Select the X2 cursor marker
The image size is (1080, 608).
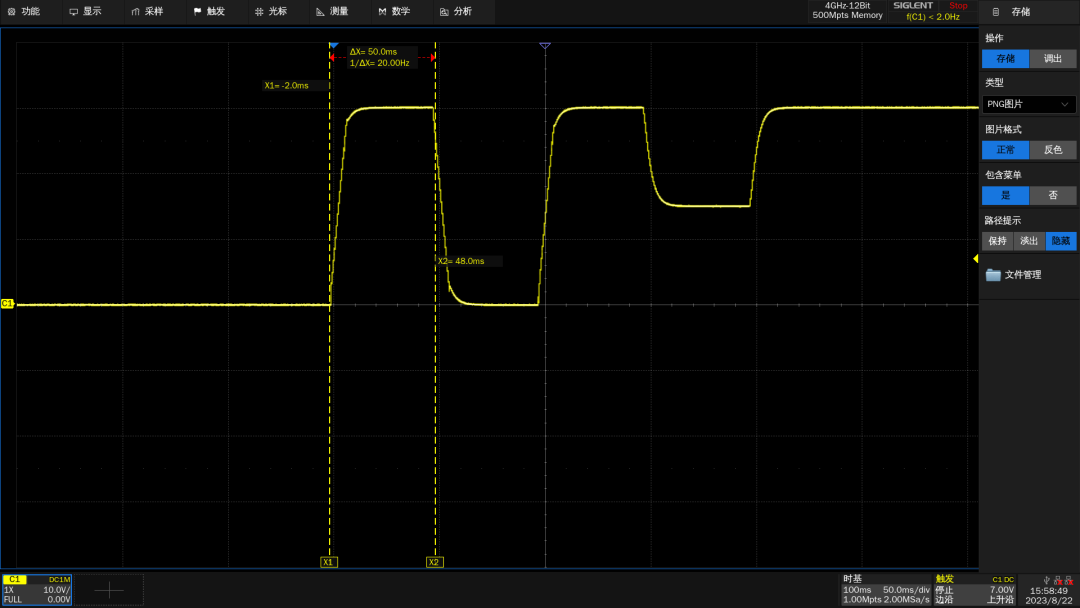pyautogui.click(x=434, y=562)
